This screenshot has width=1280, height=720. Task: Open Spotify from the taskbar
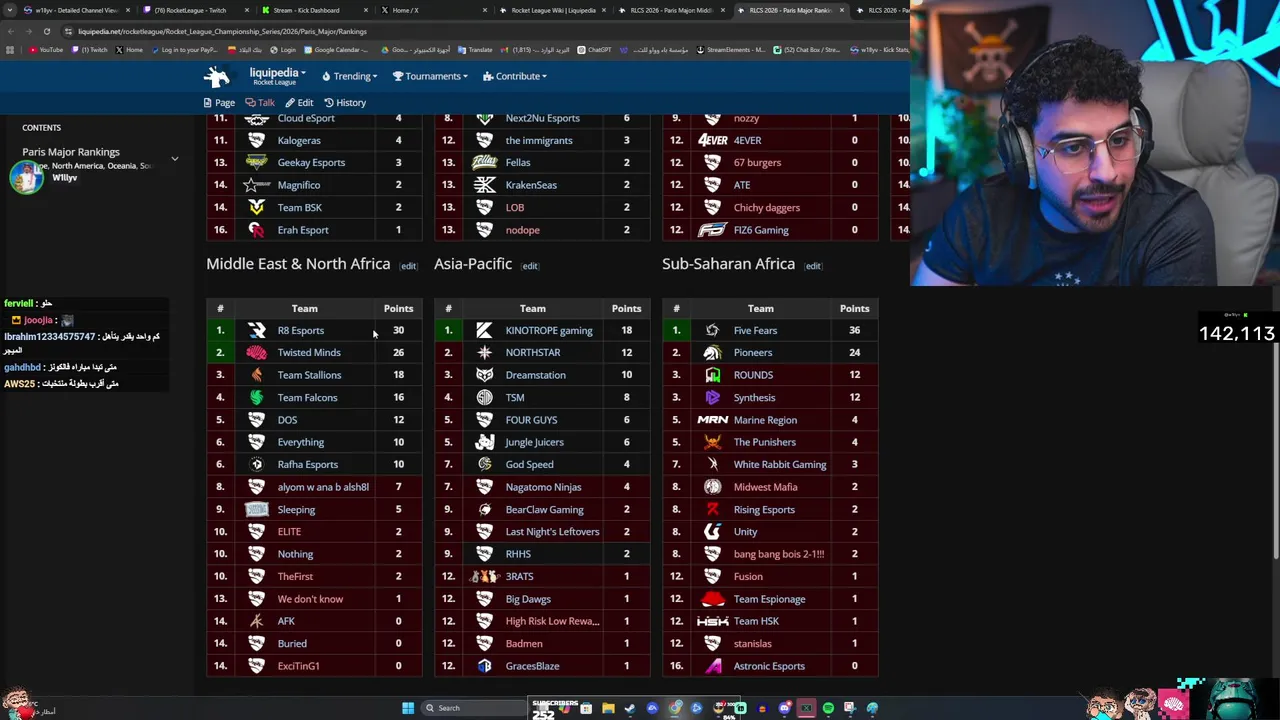[828, 708]
